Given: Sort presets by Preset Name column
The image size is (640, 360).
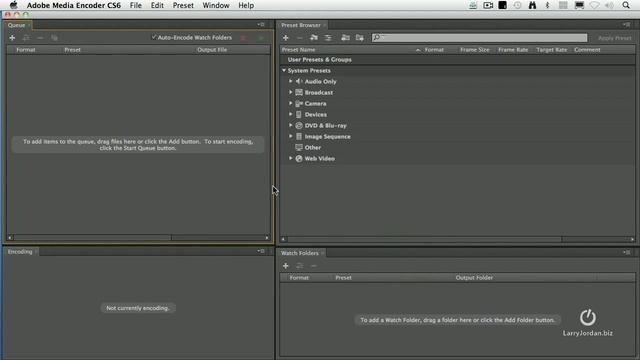Looking at the screenshot, I should [298, 50].
